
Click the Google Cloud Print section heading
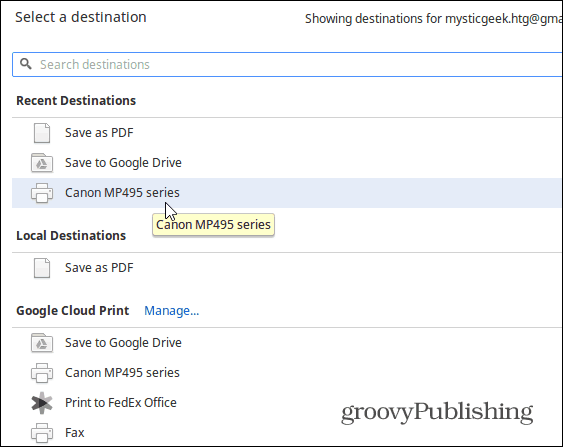pos(73,311)
